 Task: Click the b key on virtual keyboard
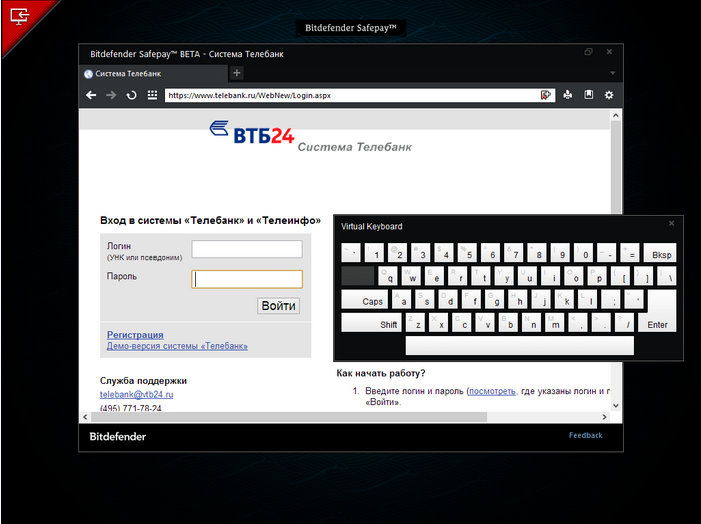pos(508,322)
